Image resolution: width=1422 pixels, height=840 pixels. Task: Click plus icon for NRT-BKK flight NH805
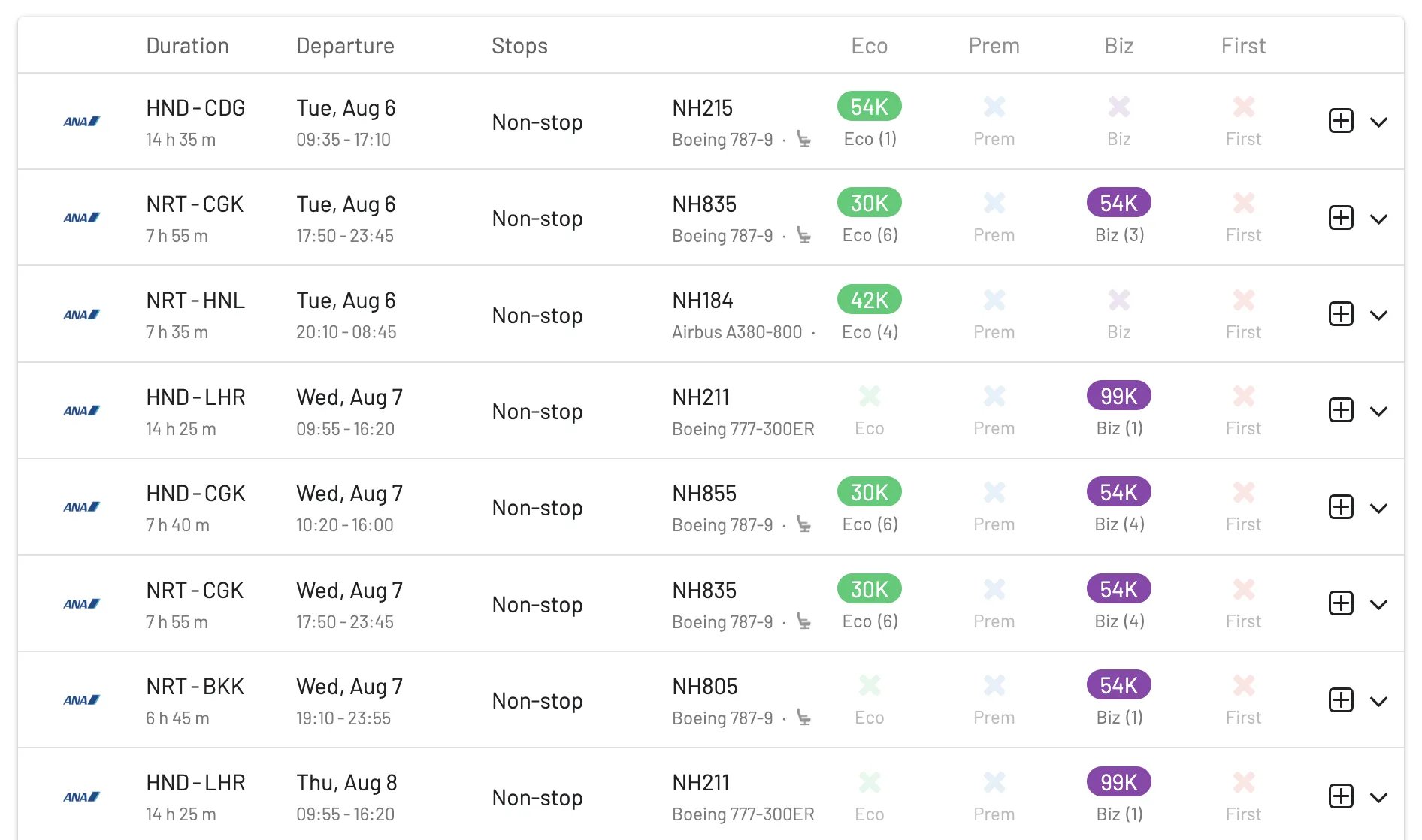(1341, 700)
